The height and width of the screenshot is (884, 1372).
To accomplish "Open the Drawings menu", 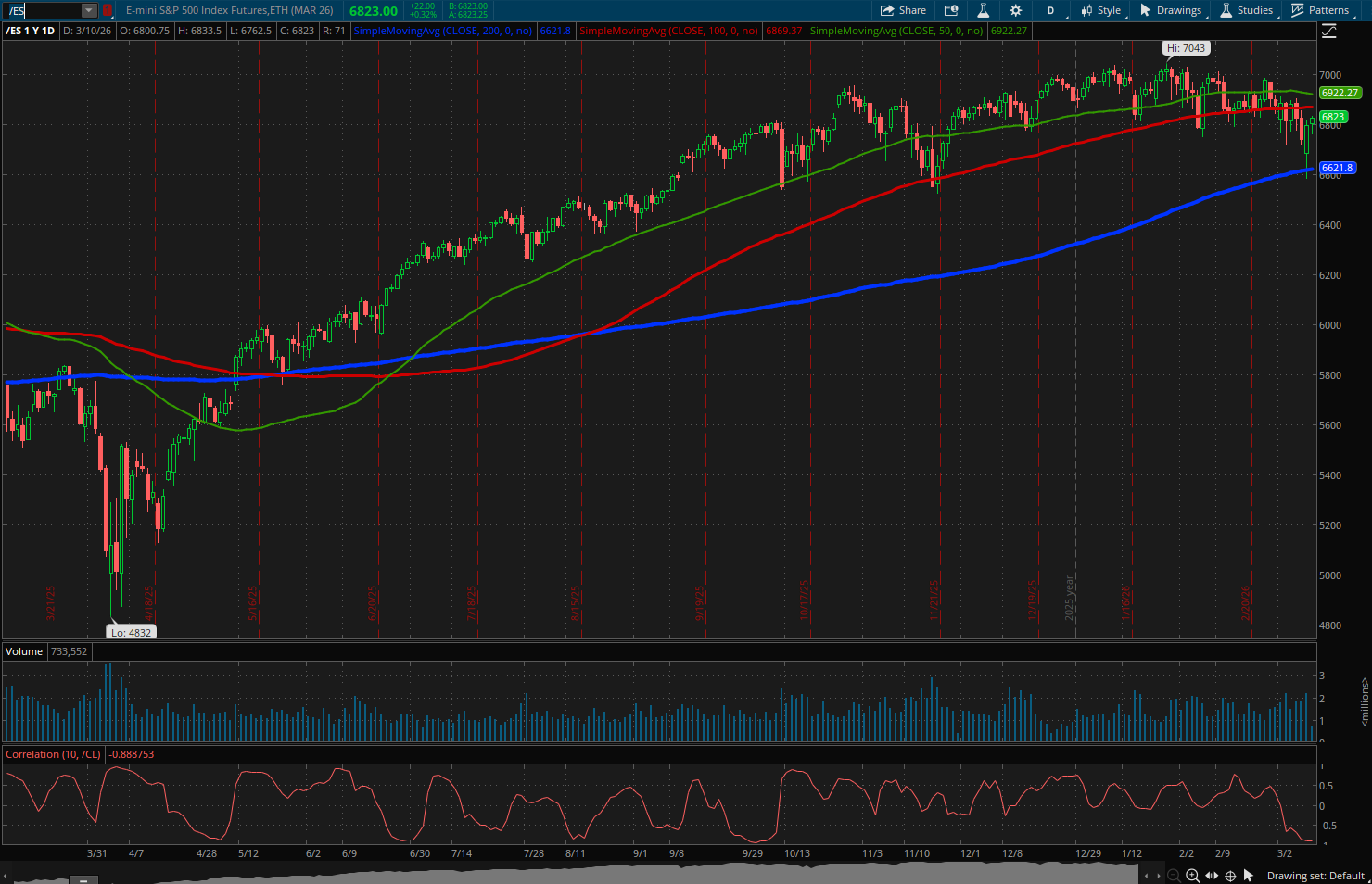I will coord(1171,10).
